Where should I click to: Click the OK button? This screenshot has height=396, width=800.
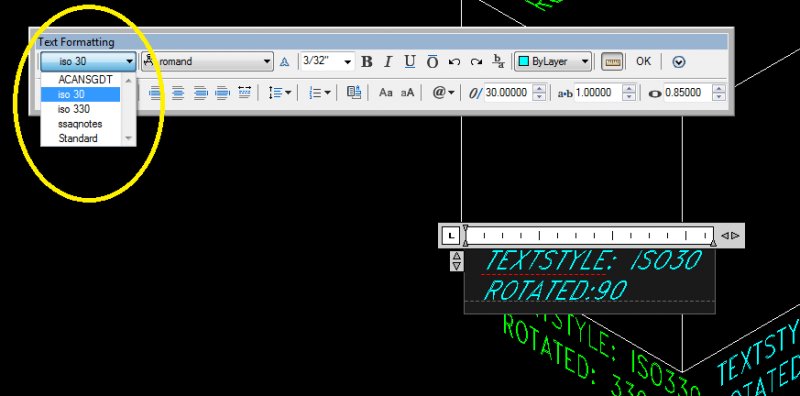tap(643, 61)
